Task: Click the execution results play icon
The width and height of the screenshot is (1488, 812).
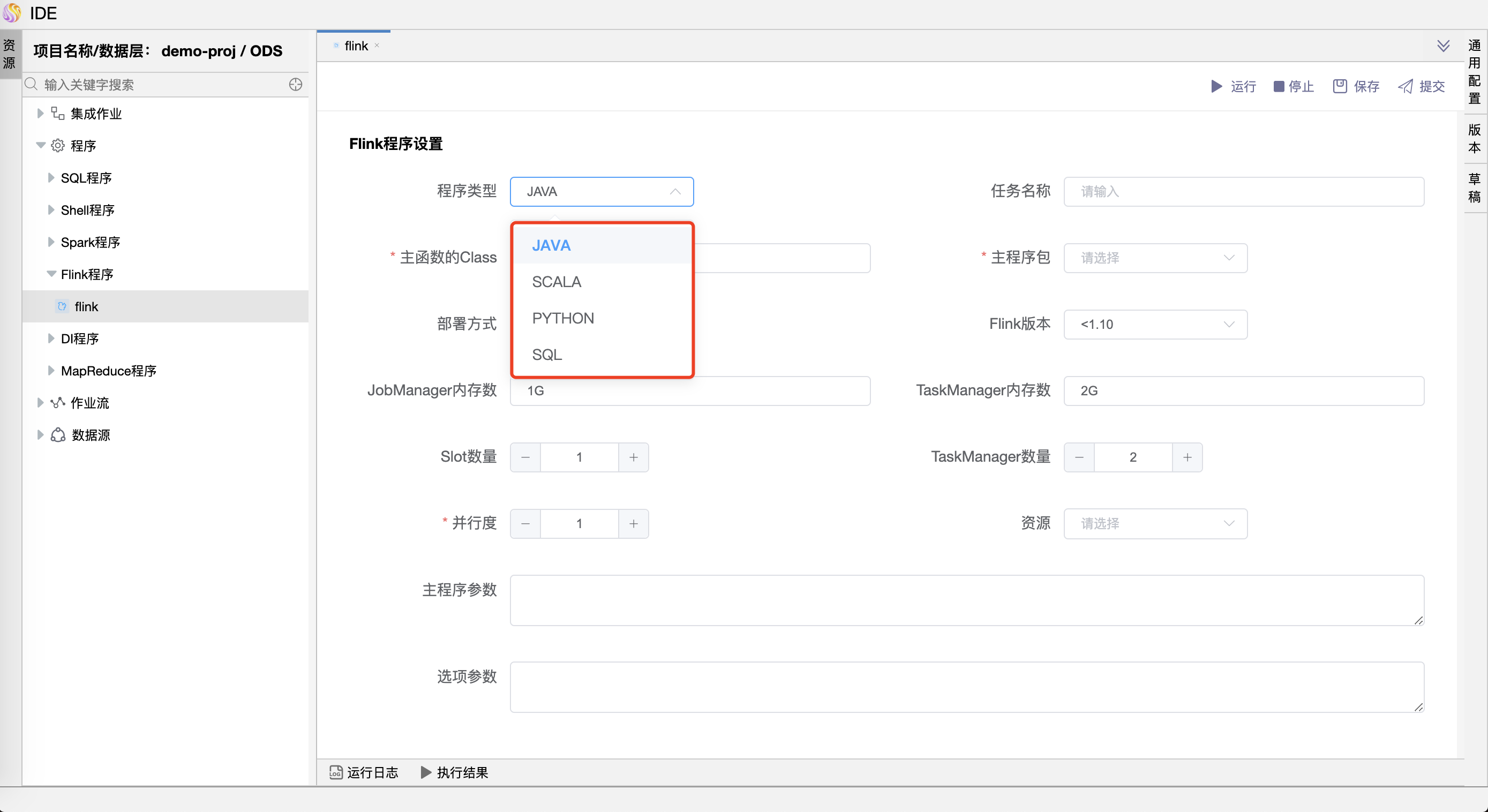Action: point(426,772)
